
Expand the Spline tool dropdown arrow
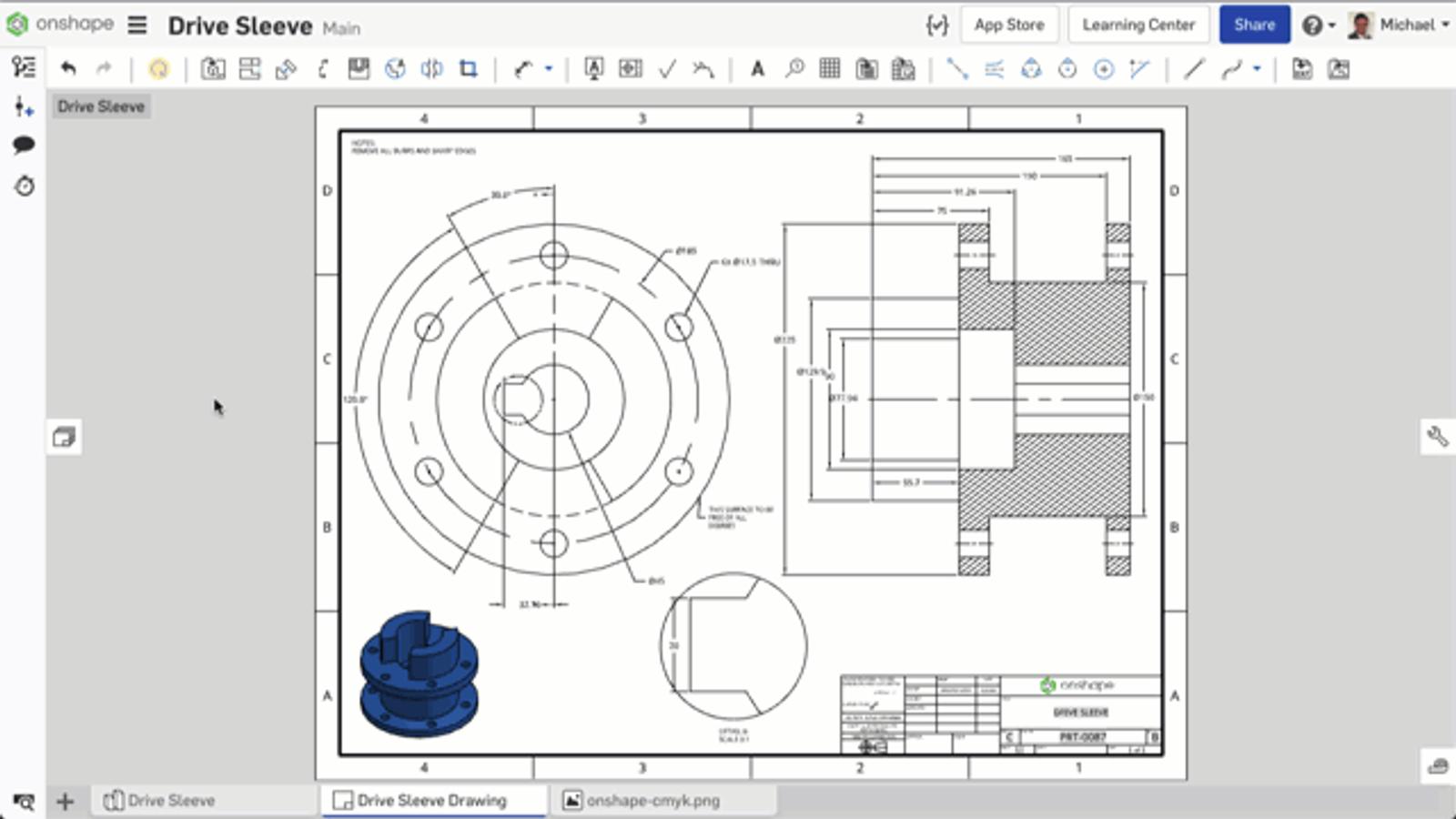(1257, 69)
